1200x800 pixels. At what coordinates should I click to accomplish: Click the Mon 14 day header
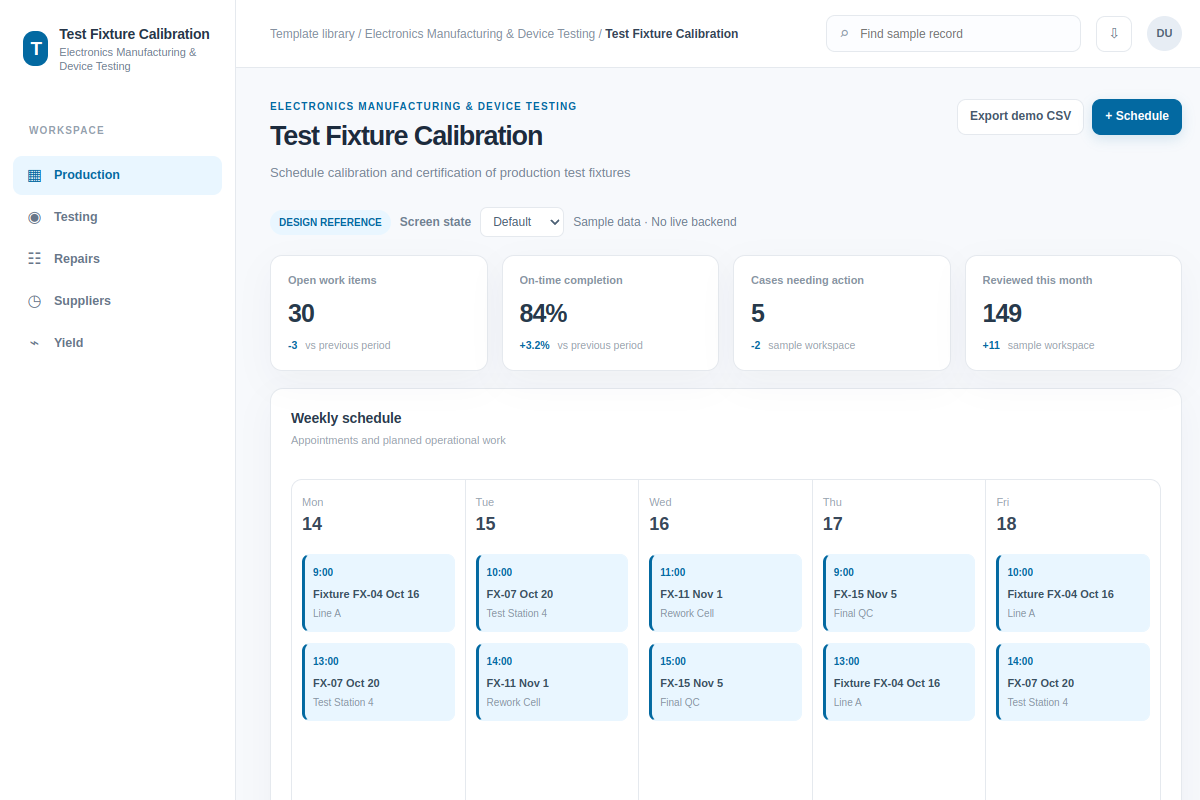[313, 515]
